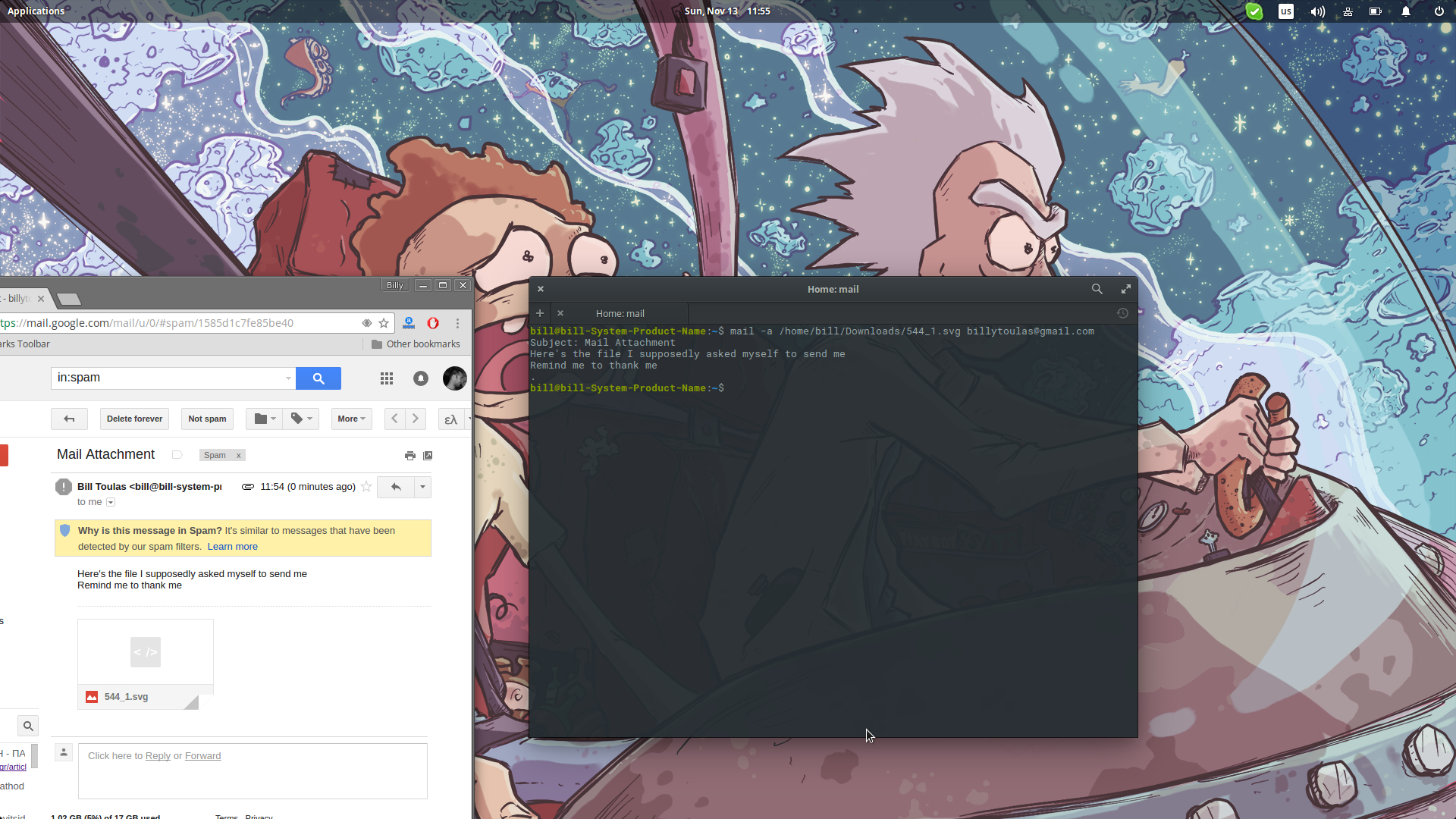The width and height of the screenshot is (1456, 819).
Task: Click the 544_1.svg file name
Action: coord(126,697)
